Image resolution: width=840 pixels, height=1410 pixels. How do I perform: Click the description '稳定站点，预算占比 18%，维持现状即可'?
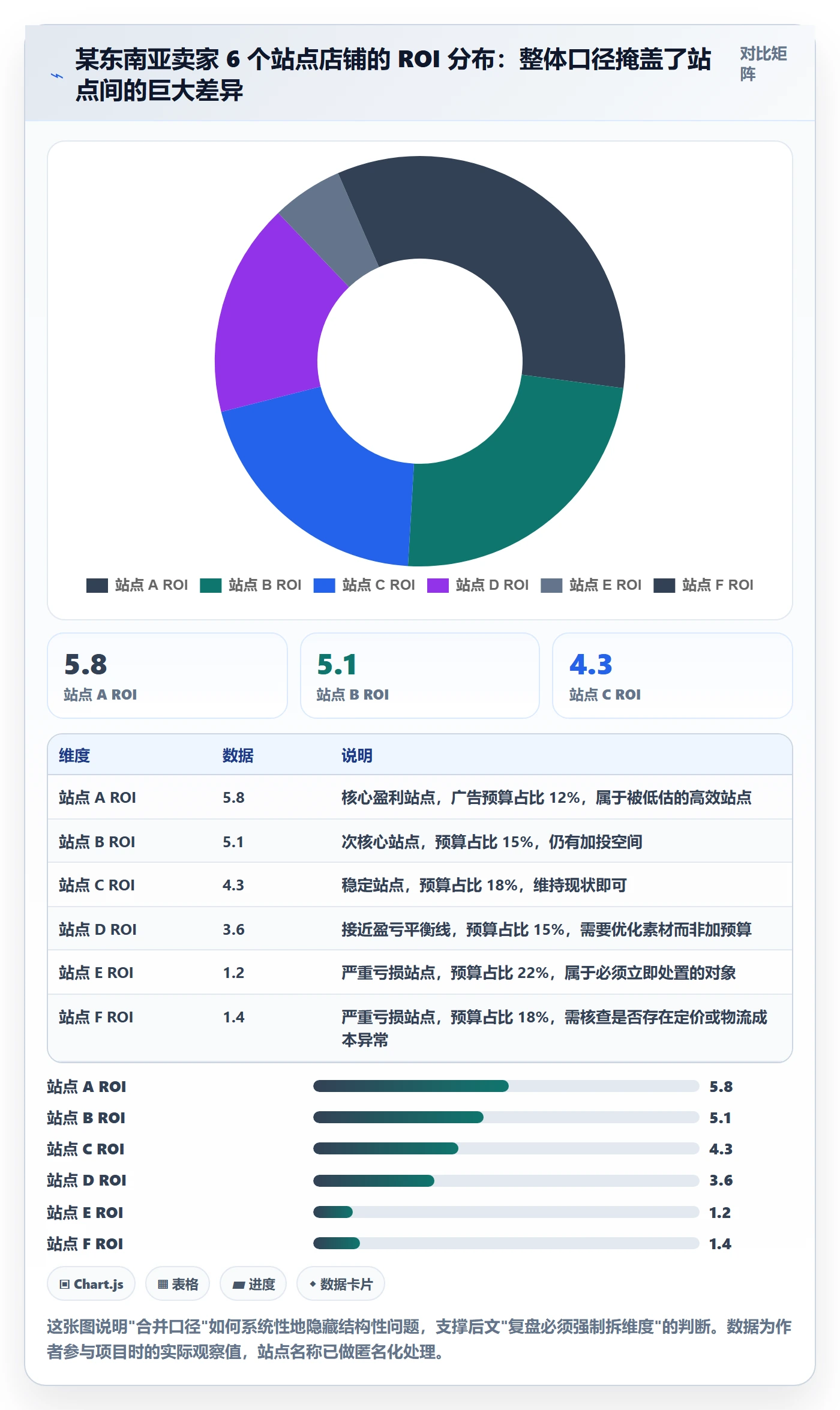pos(484,885)
